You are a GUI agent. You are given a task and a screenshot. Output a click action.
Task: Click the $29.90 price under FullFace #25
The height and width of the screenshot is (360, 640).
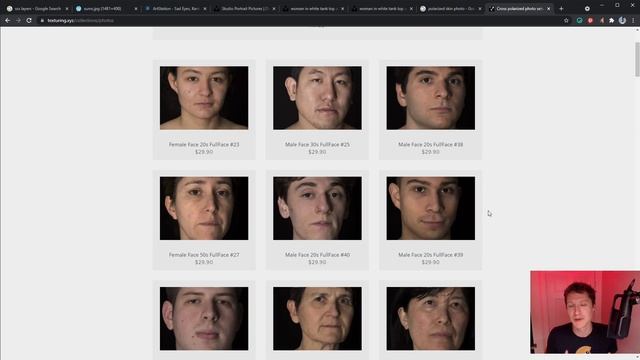tap(317, 152)
